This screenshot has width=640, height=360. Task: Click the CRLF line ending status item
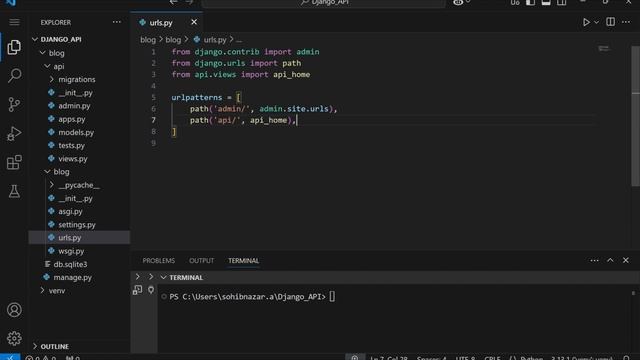492,358
